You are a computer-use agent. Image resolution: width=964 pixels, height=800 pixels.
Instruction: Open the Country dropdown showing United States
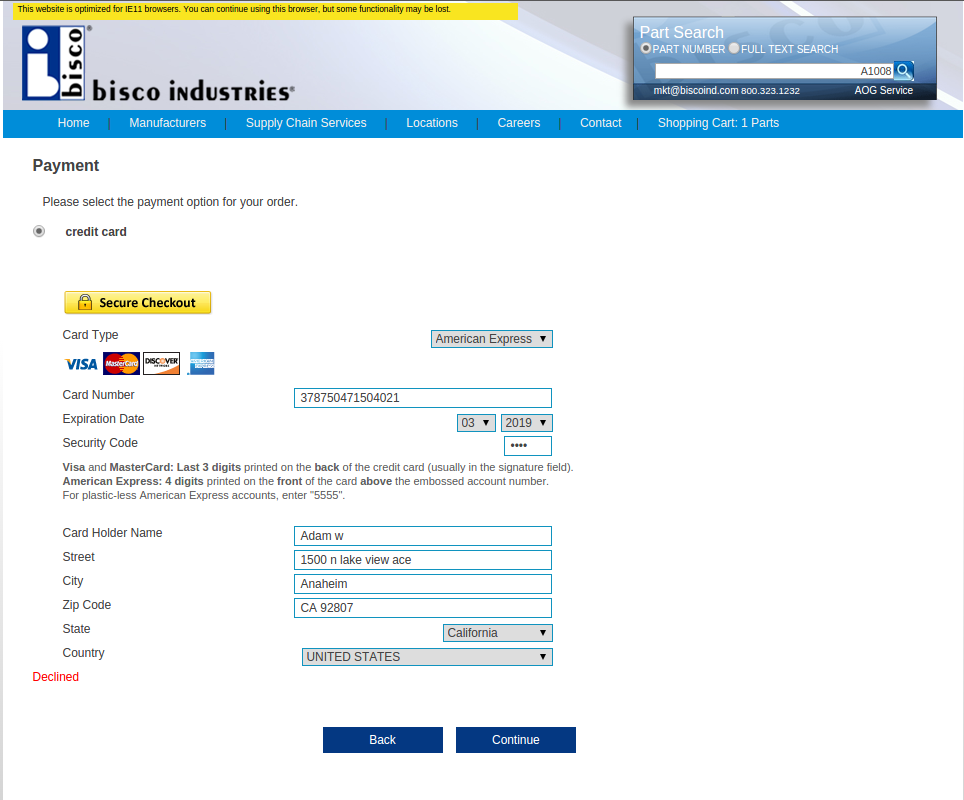coord(427,657)
